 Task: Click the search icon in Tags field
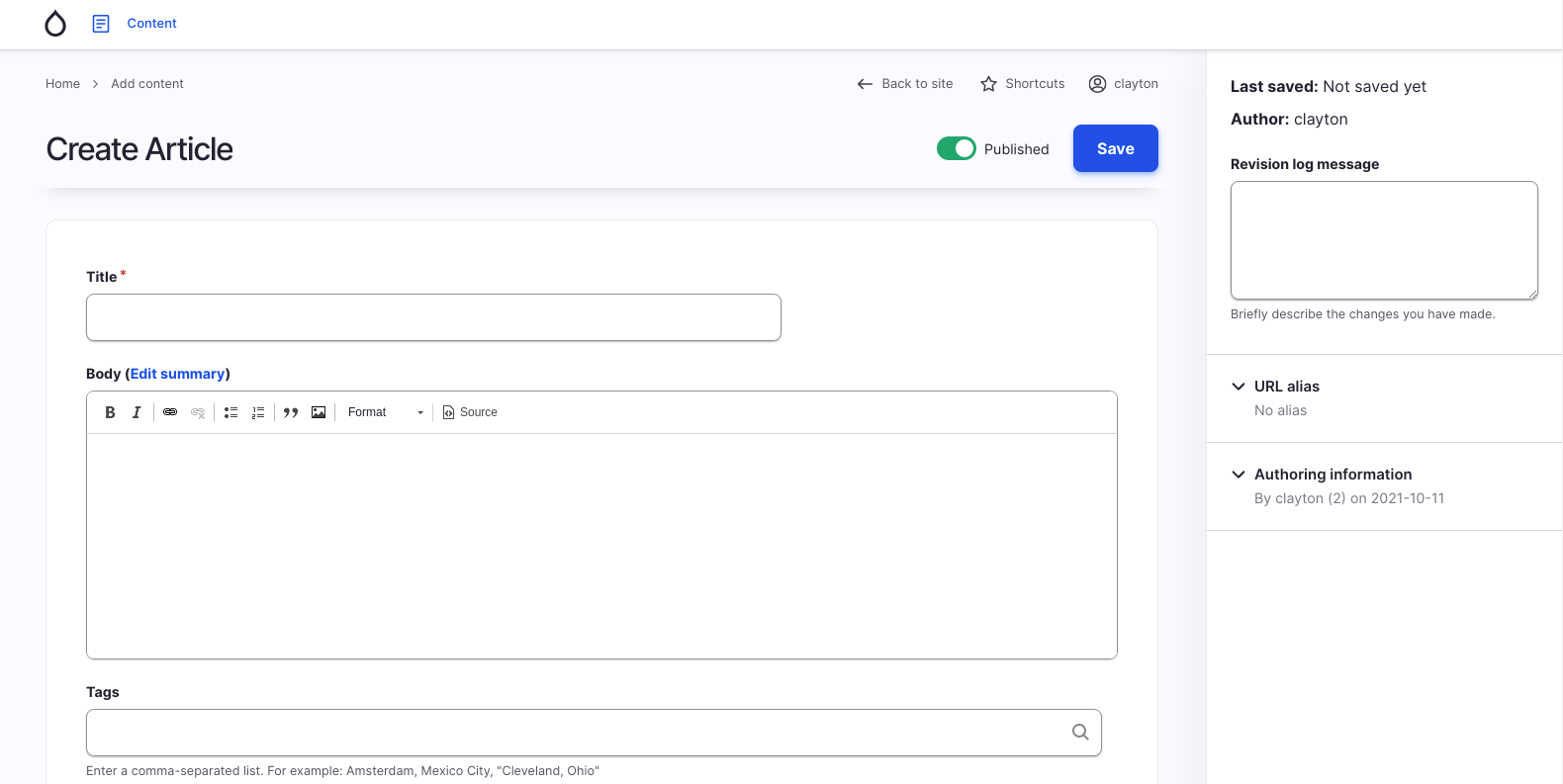pyautogui.click(x=1080, y=732)
